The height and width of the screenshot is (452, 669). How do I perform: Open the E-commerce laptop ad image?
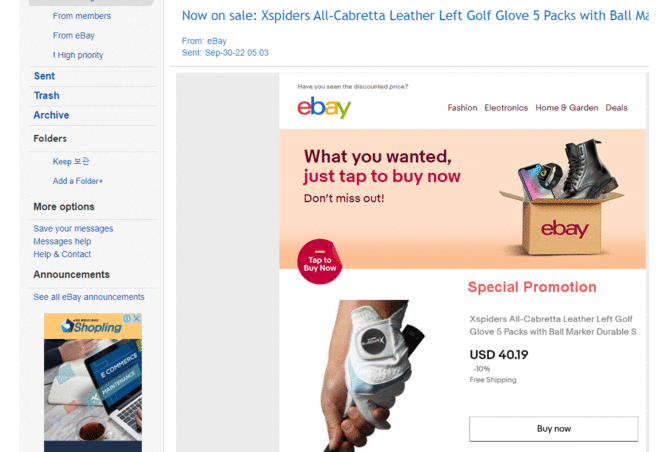(x=93, y=390)
